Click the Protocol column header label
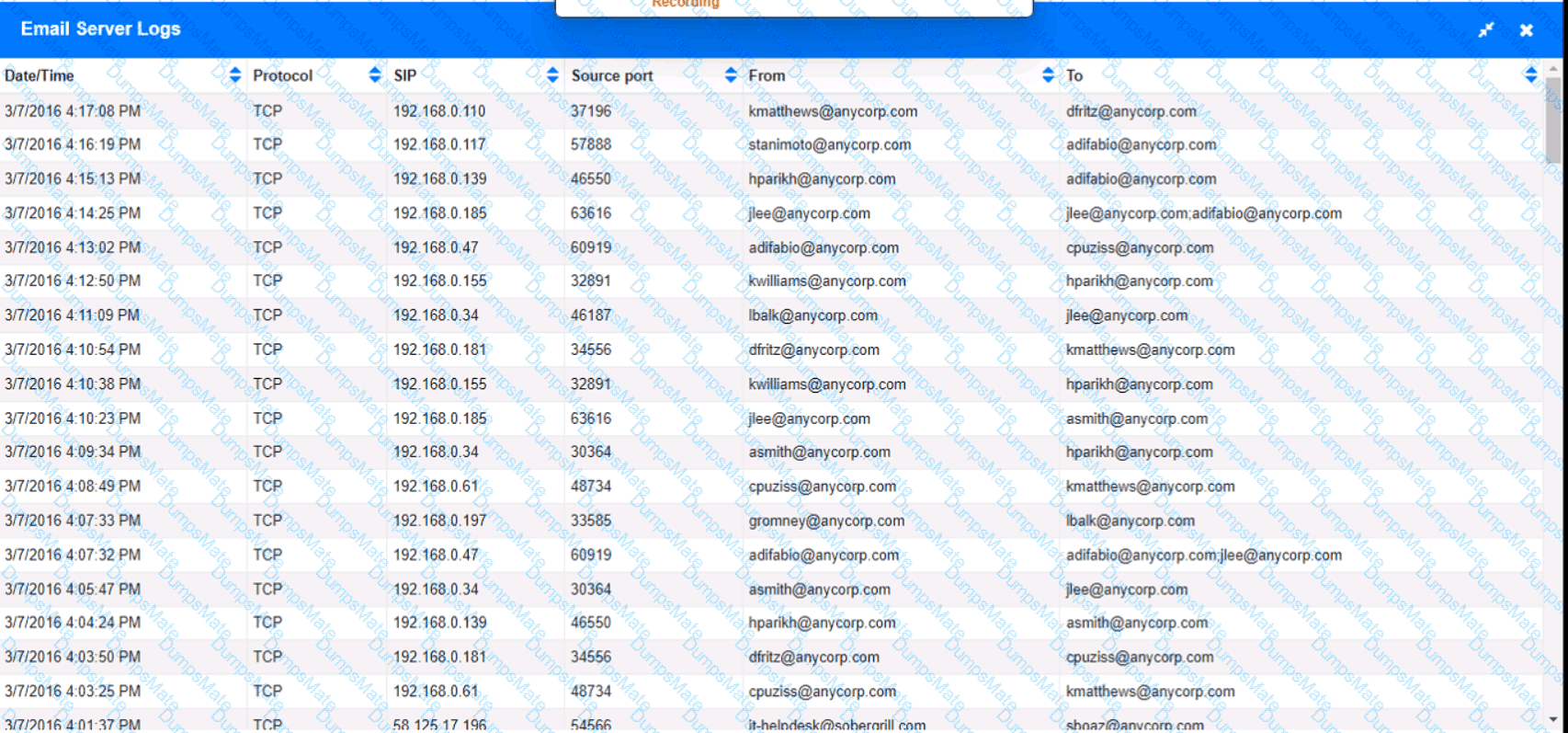 [282, 75]
